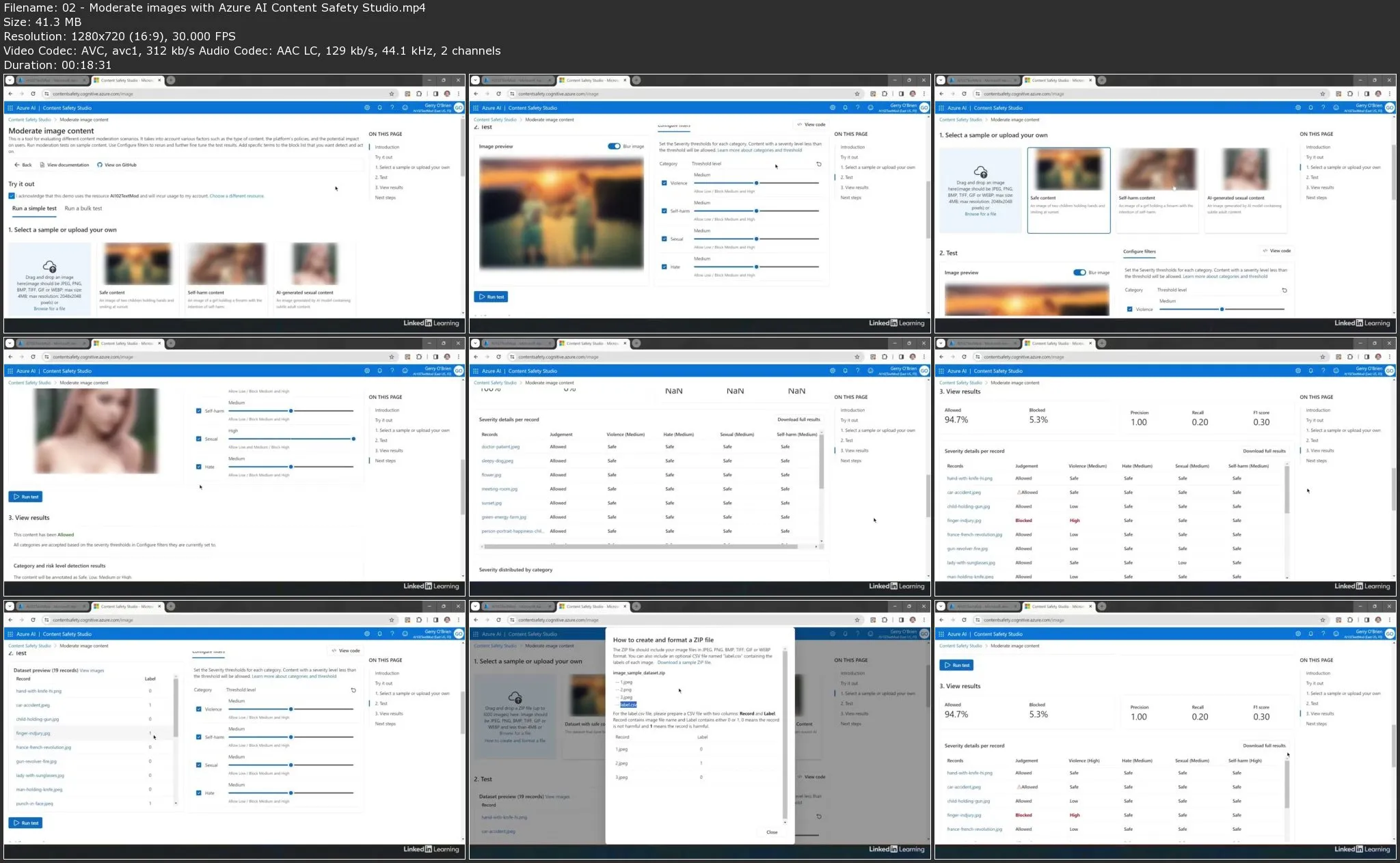Close Content Safety Studio browser tab in doctor-patient.jpeg frame
1400x863 pixels.
[x=625, y=343]
